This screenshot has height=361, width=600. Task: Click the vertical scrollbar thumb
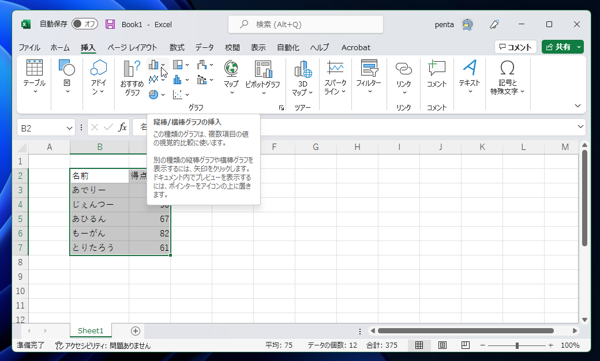click(584, 198)
